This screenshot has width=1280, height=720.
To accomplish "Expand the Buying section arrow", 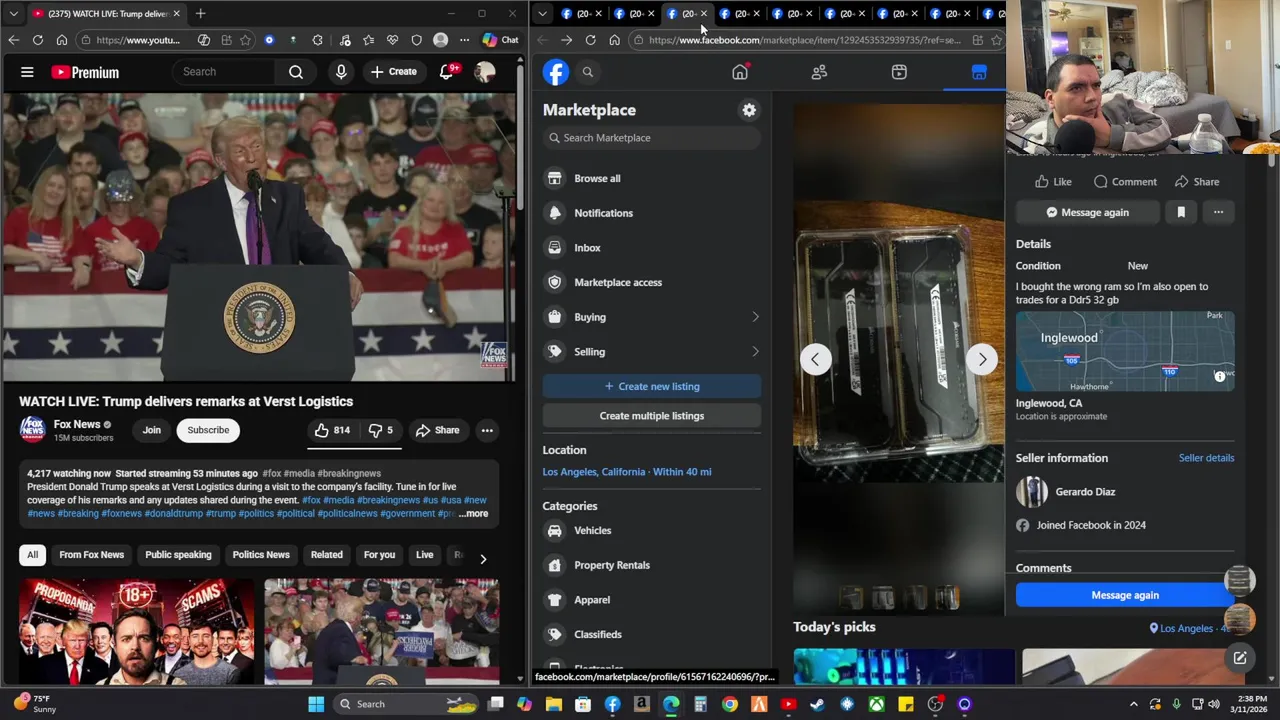I will tap(755, 317).
